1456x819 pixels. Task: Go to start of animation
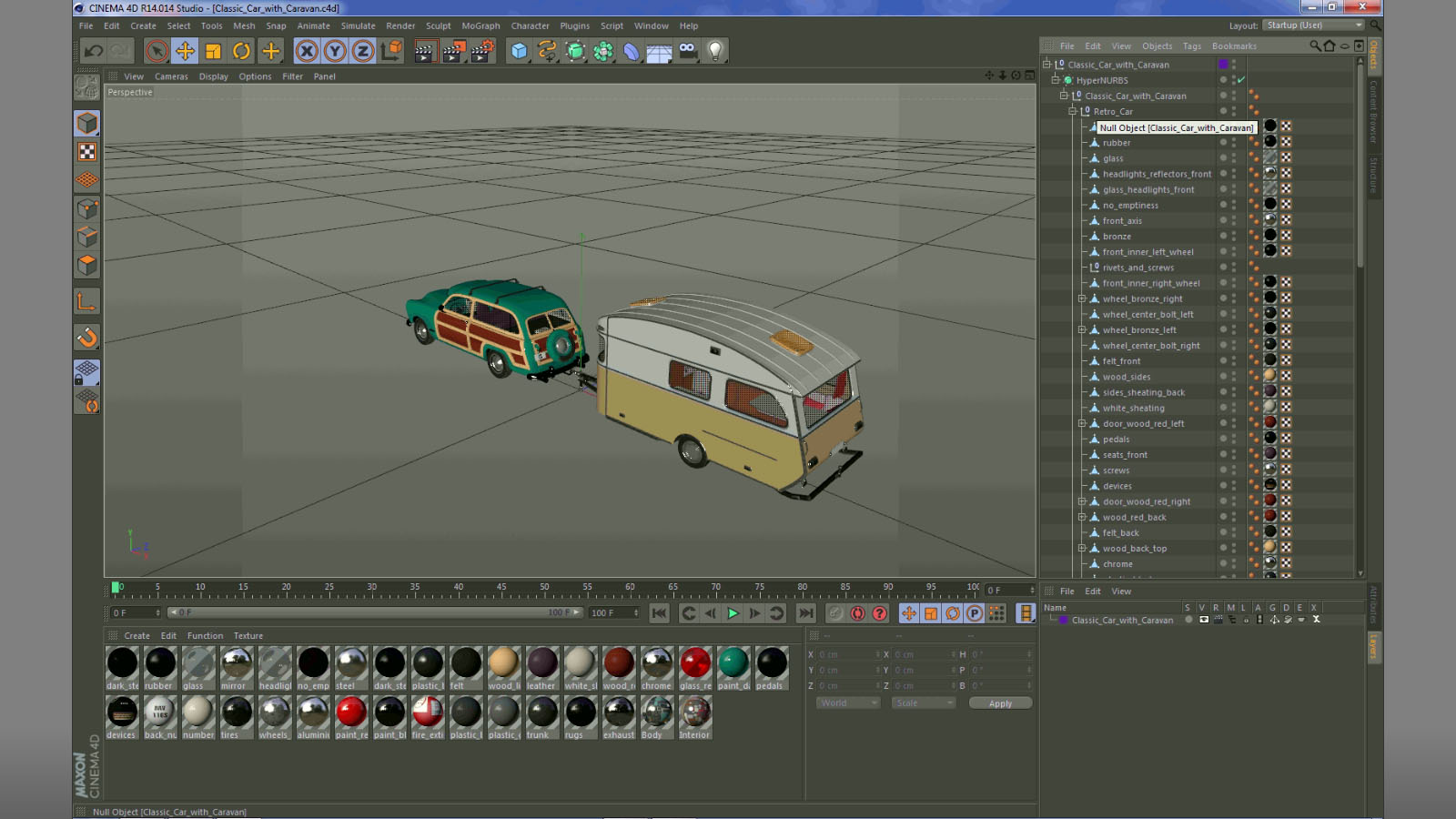click(660, 613)
